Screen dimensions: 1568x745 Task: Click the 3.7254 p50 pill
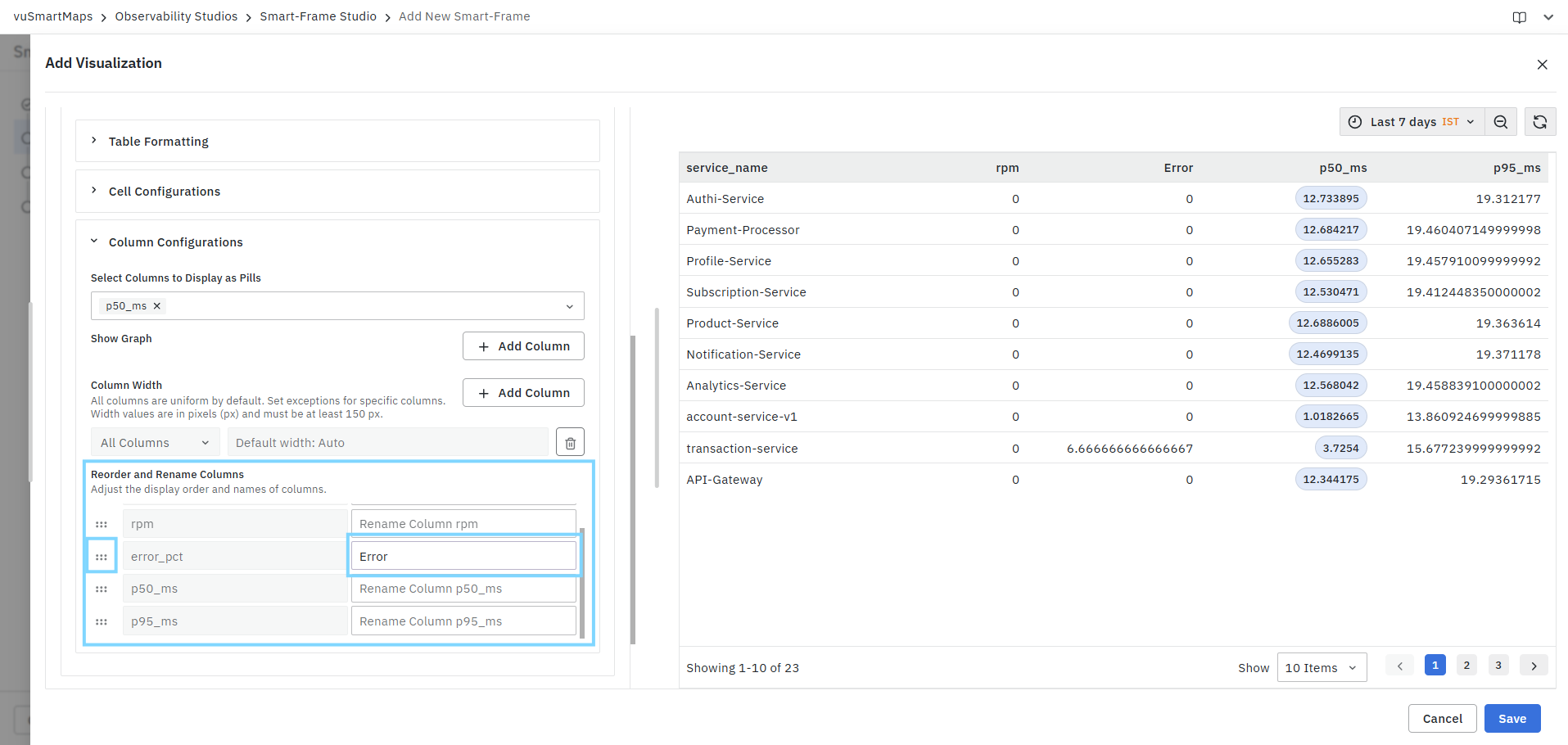[1340, 448]
